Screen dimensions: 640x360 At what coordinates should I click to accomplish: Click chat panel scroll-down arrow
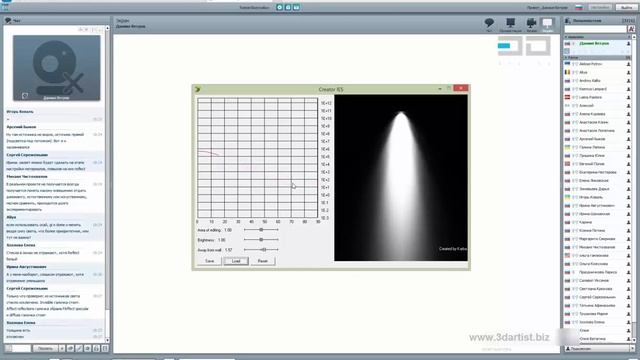(x=107, y=340)
